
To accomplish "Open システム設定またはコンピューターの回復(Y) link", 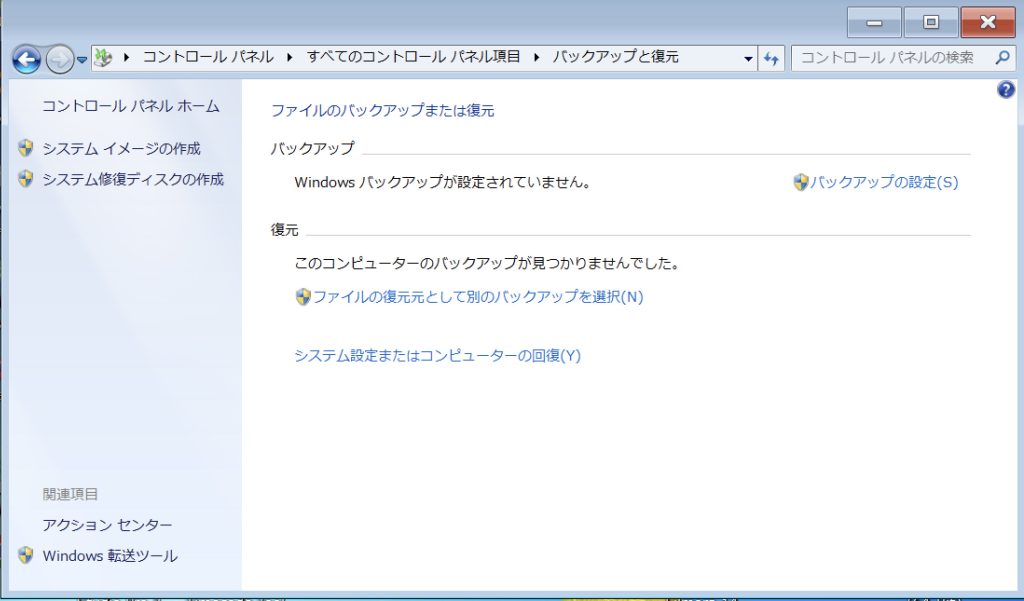I will pos(437,355).
